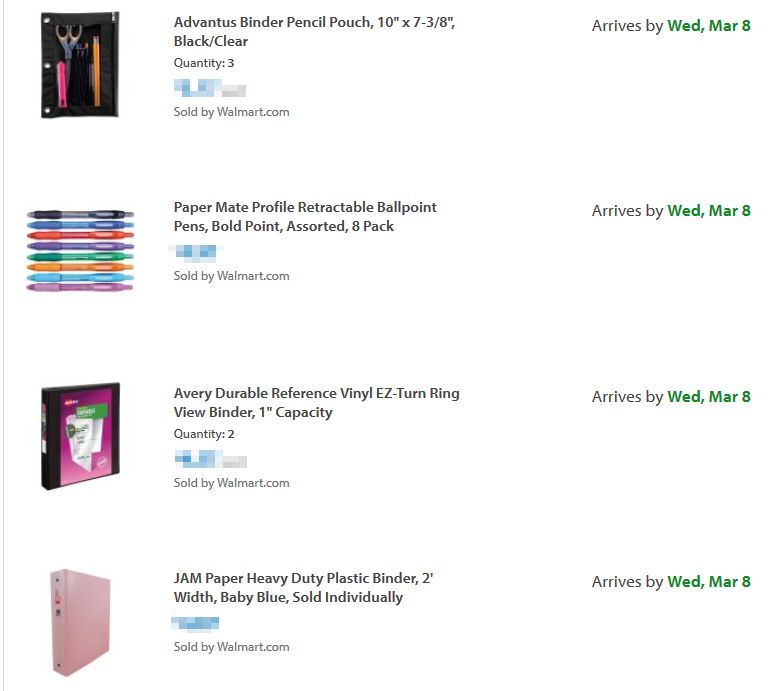Viewport: 781px width, 691px height.
Task: Click 'Sold by Walmart.com' under Advantus pouch
Action: [x=231, y=112]
